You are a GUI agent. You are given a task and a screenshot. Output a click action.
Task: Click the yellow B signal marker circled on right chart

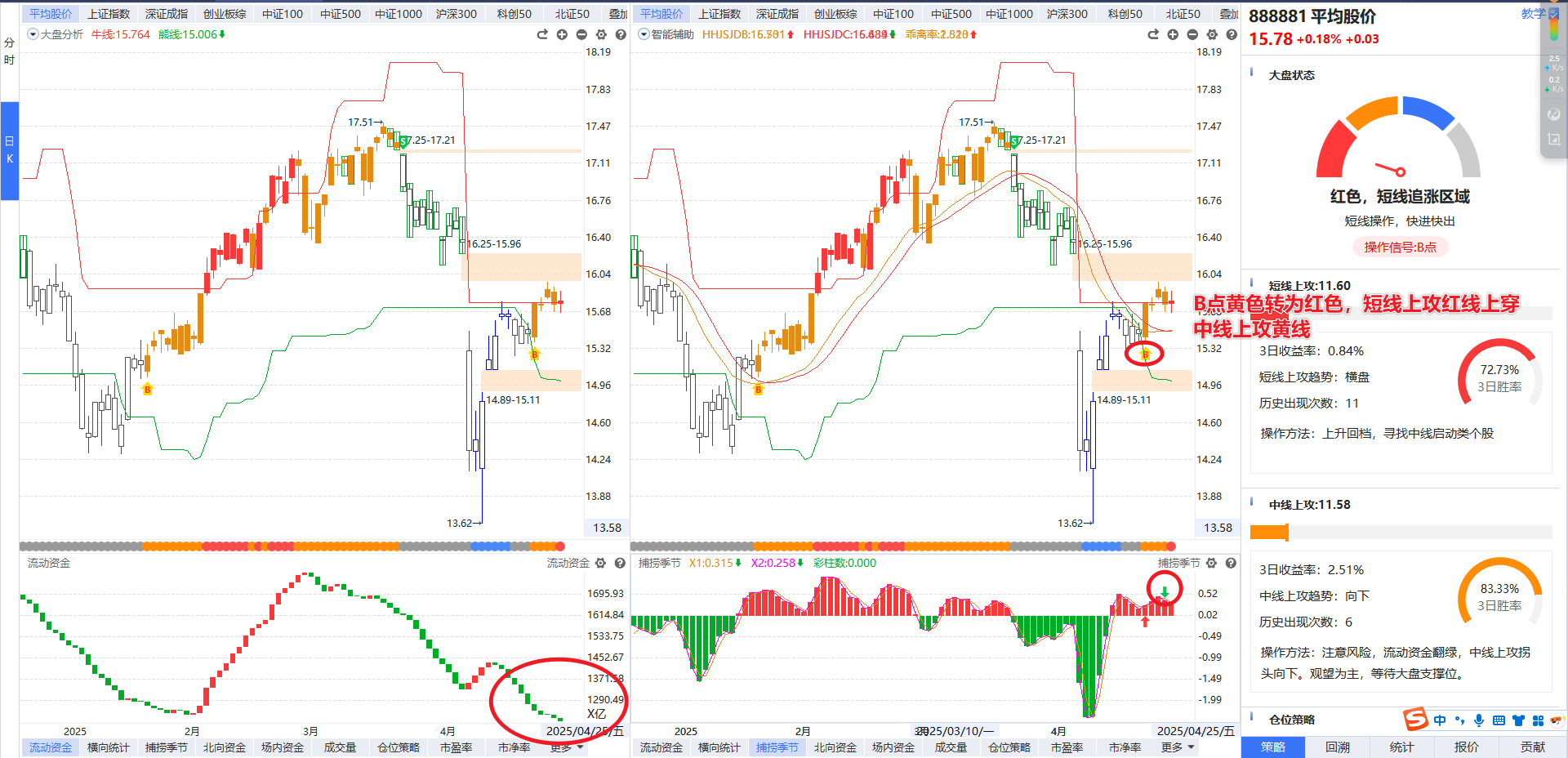pos(1145,354)
